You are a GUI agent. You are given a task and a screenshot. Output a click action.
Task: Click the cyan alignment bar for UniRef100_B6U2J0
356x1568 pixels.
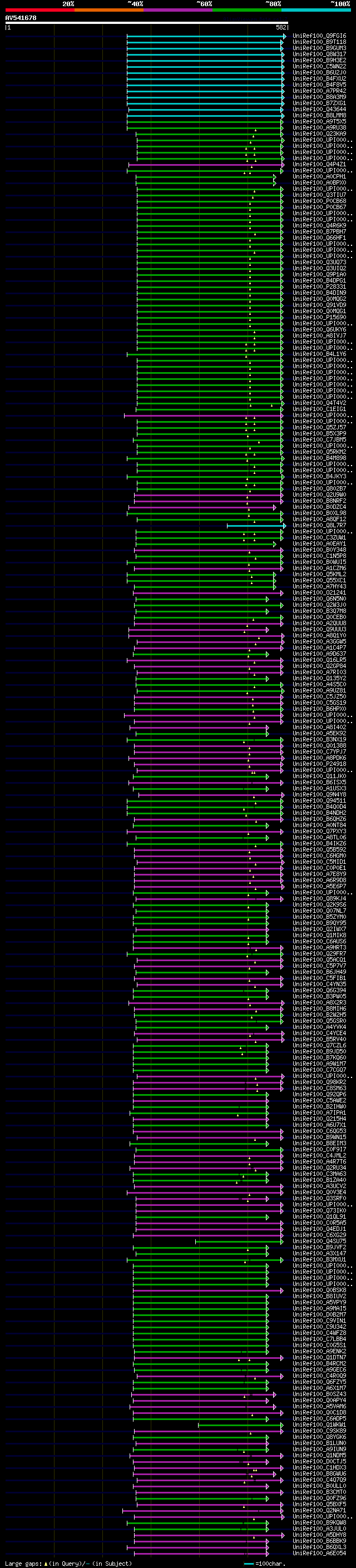tap(206, 73)
